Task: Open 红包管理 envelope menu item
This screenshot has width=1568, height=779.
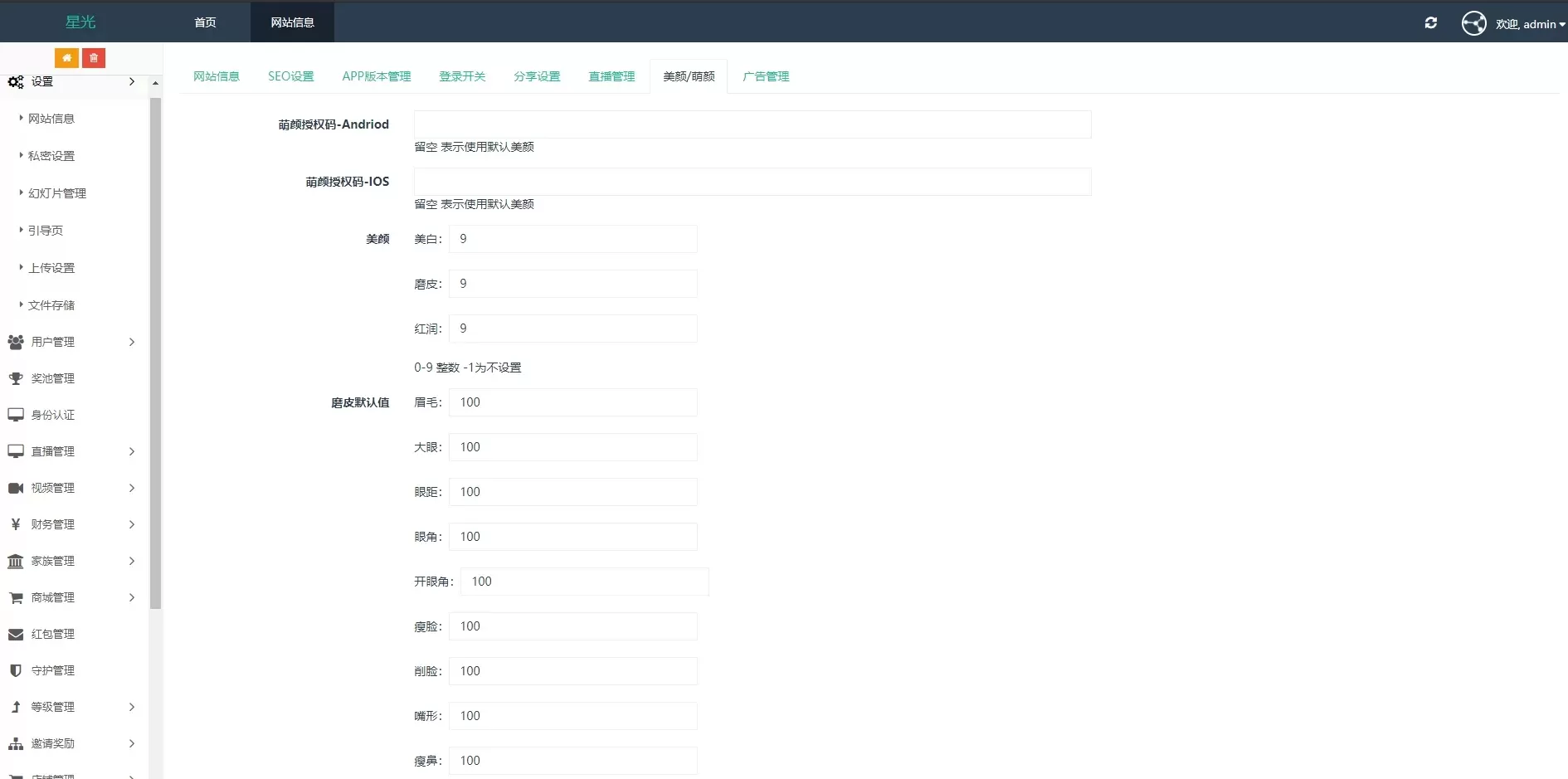Action: click(53, 634)
